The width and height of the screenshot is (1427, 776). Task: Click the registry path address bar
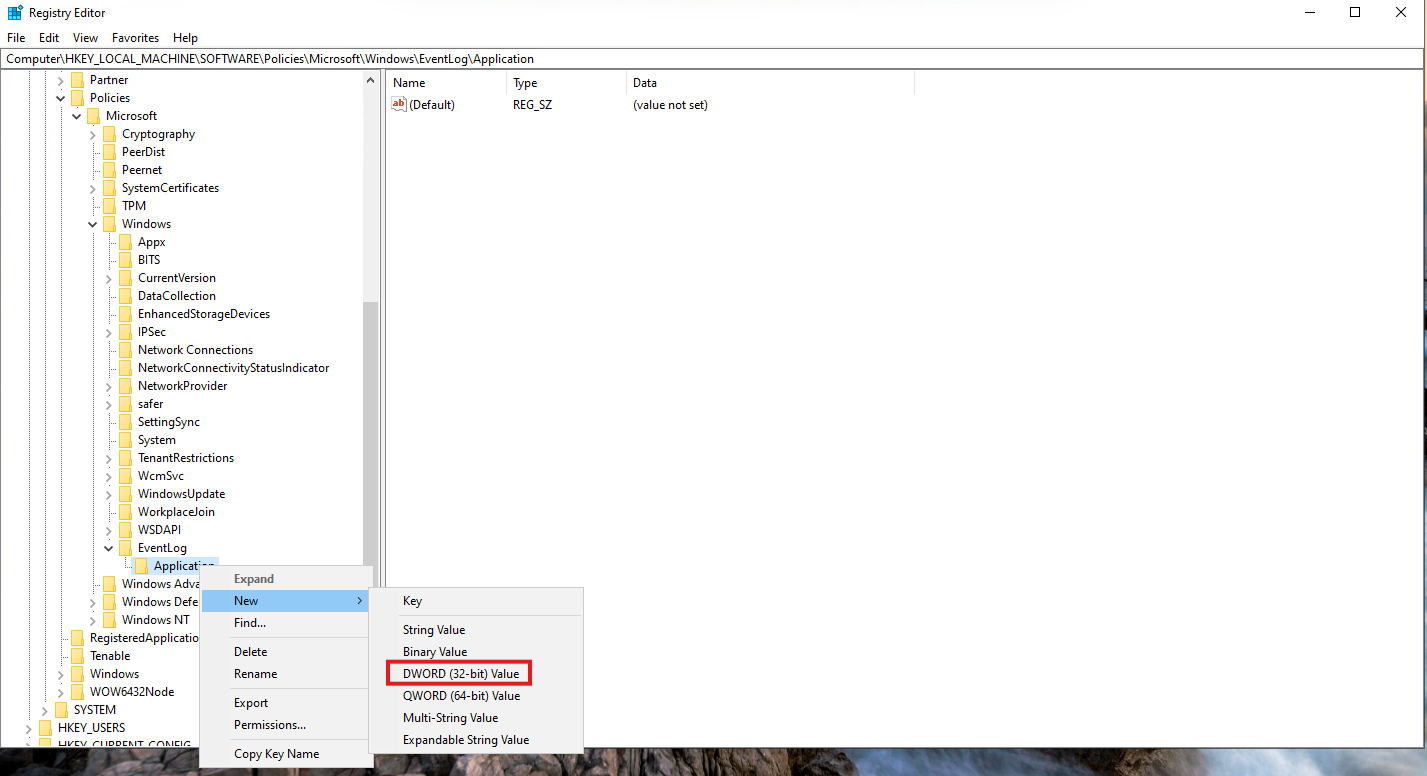click(700, 59)
